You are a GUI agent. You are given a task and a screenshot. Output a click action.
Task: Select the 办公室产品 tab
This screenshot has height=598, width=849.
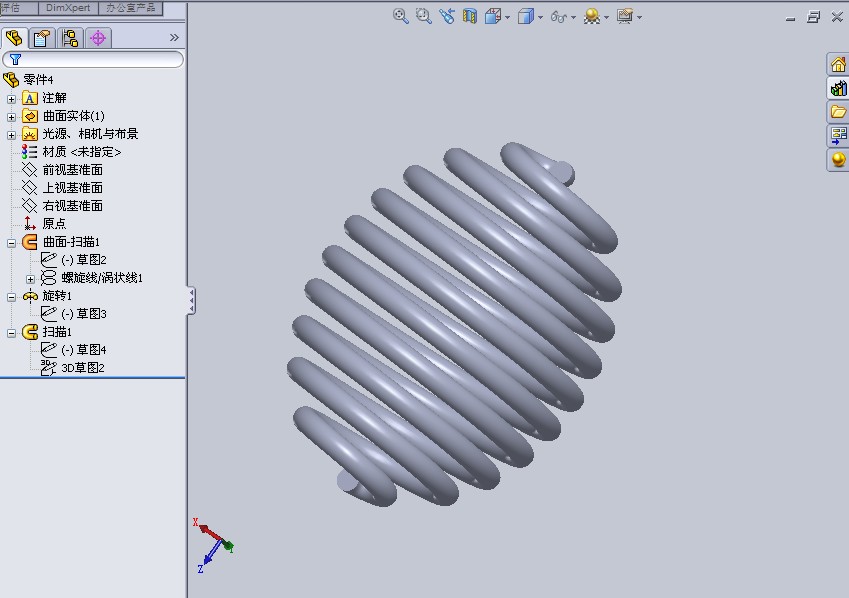point(130,8)
